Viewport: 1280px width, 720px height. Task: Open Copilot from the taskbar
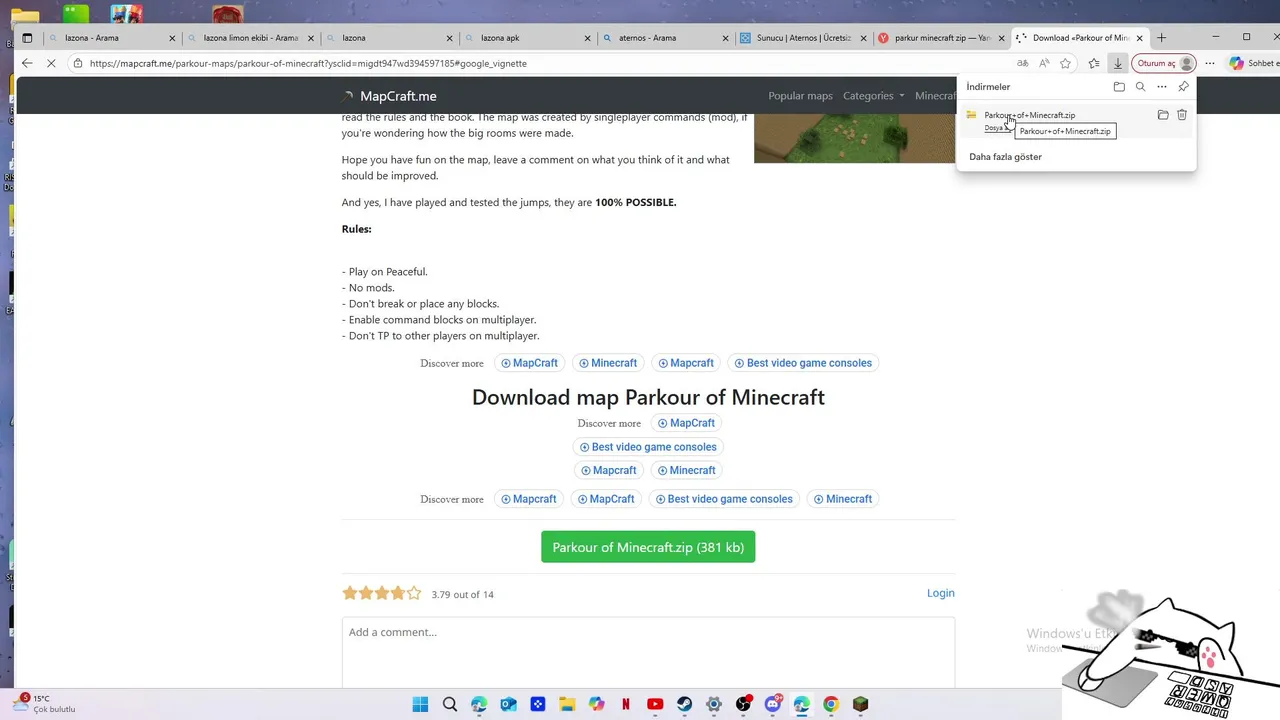click(597, 704)
